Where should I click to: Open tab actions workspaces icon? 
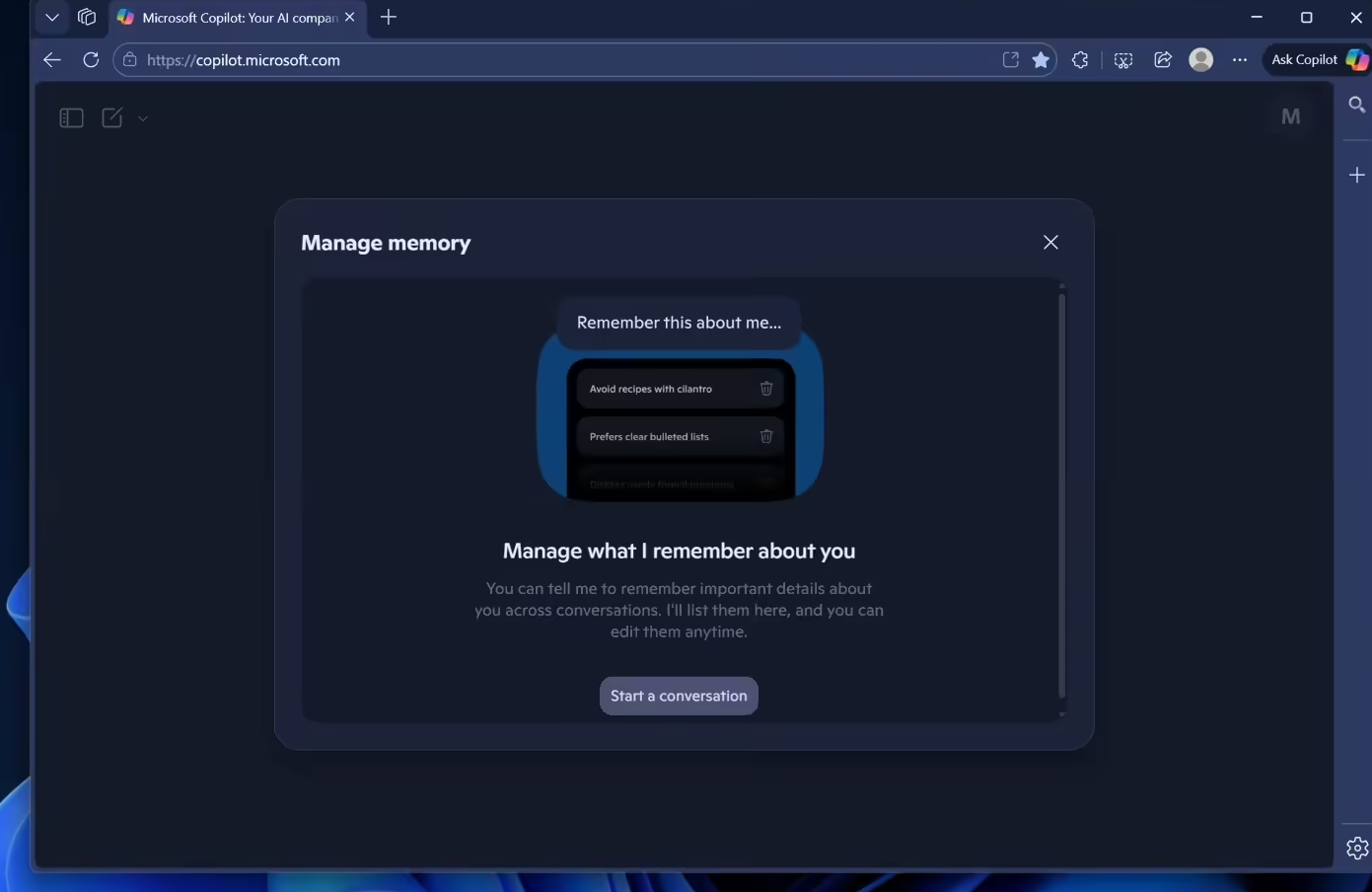[x=87, y=17]
